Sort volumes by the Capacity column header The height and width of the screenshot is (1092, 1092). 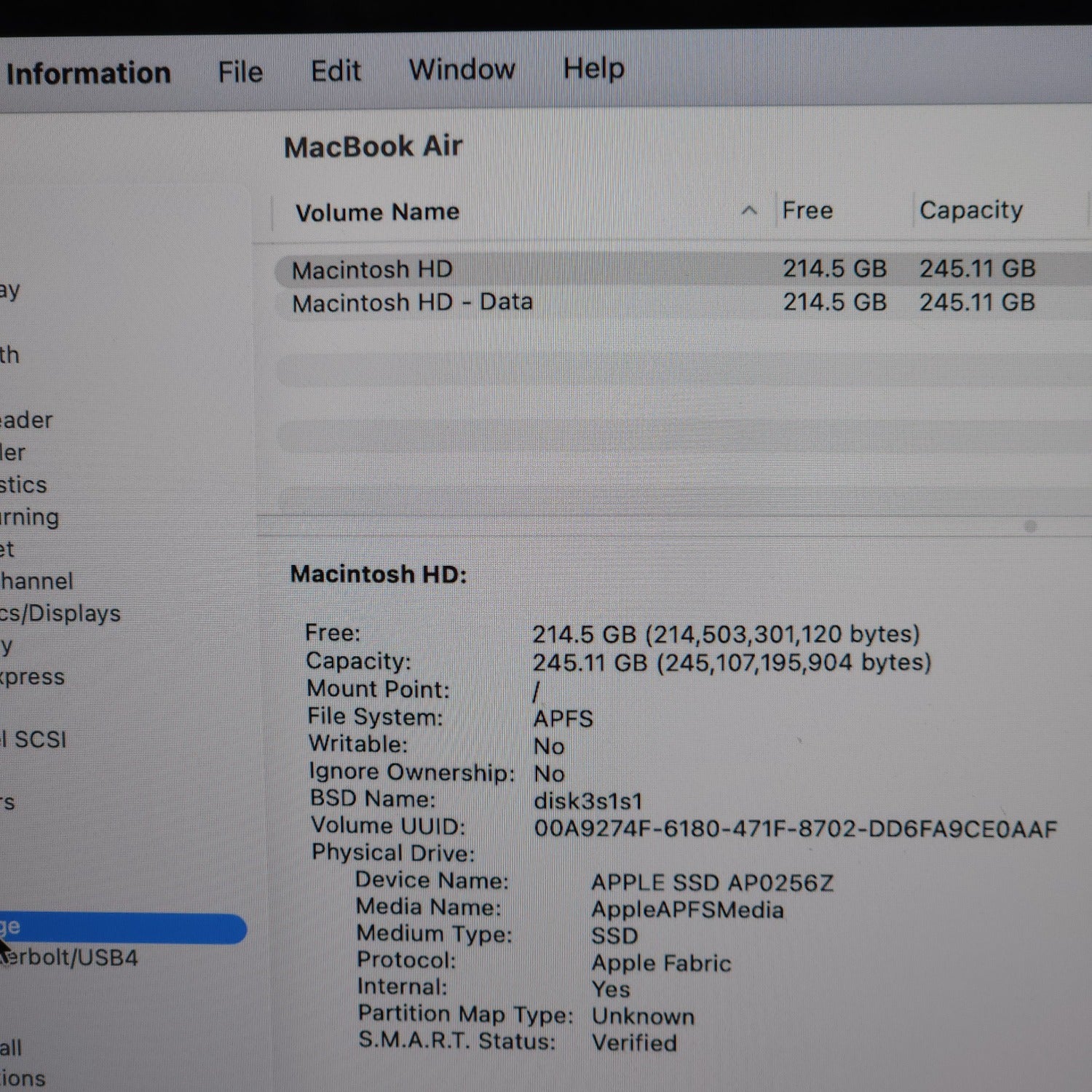(970, 210)
